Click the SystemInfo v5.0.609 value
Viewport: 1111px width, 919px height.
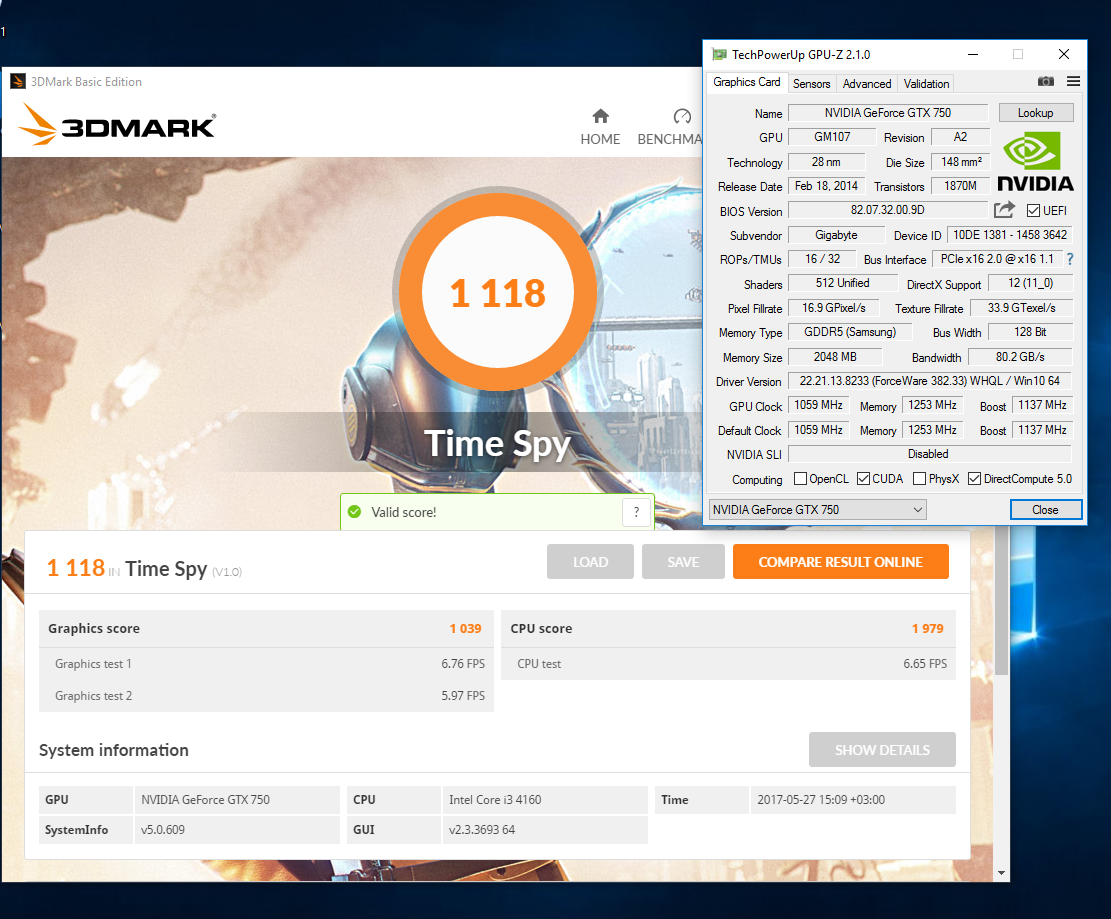click(x=236, y=830)
